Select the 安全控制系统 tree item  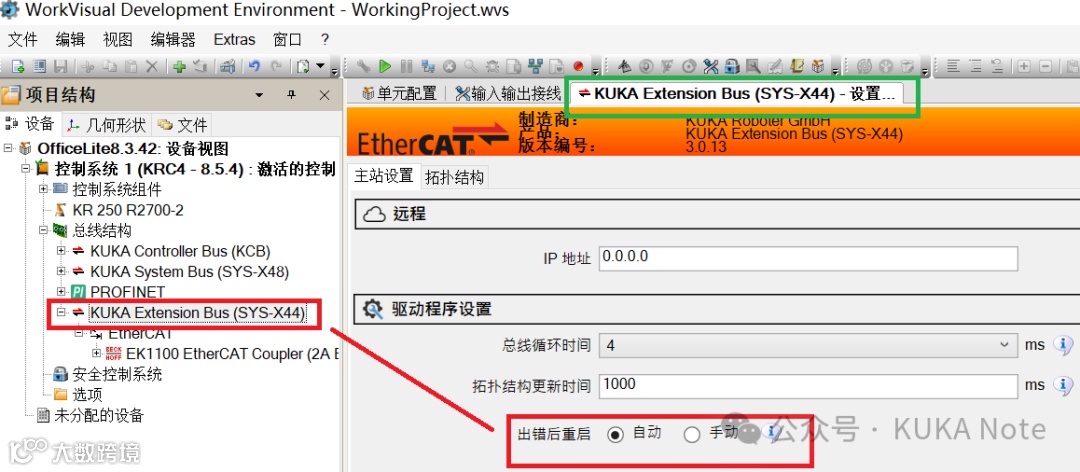[117, 374]
